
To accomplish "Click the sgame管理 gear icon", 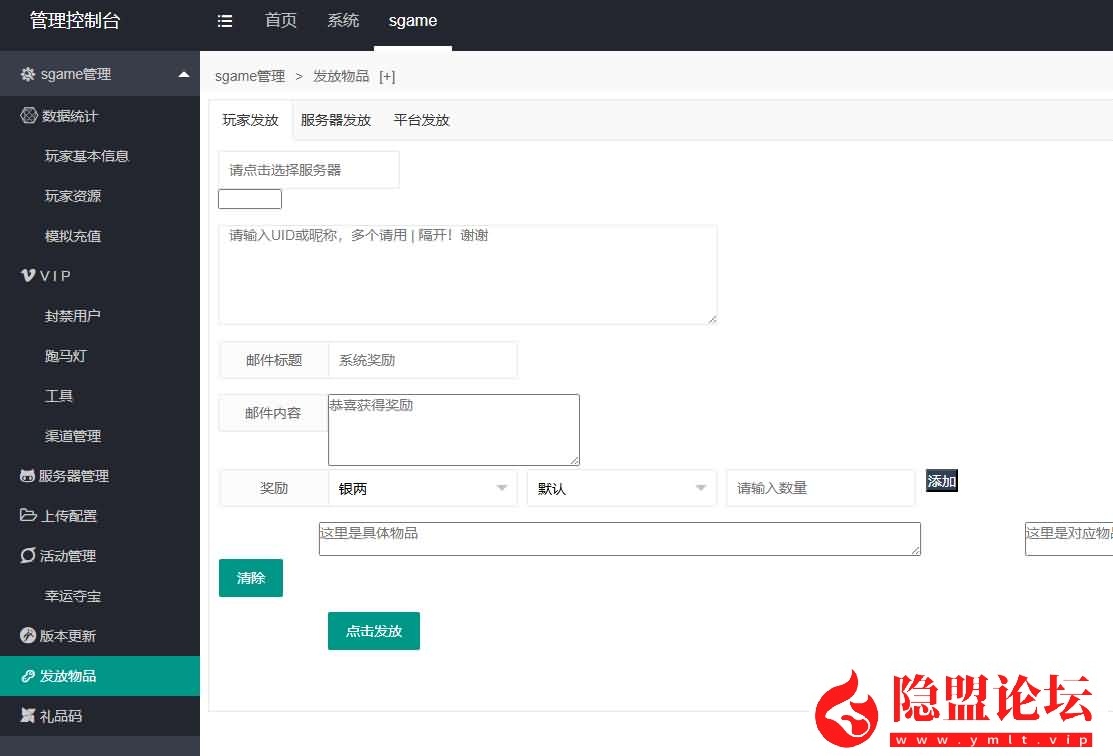I will [x=28, y=74].
